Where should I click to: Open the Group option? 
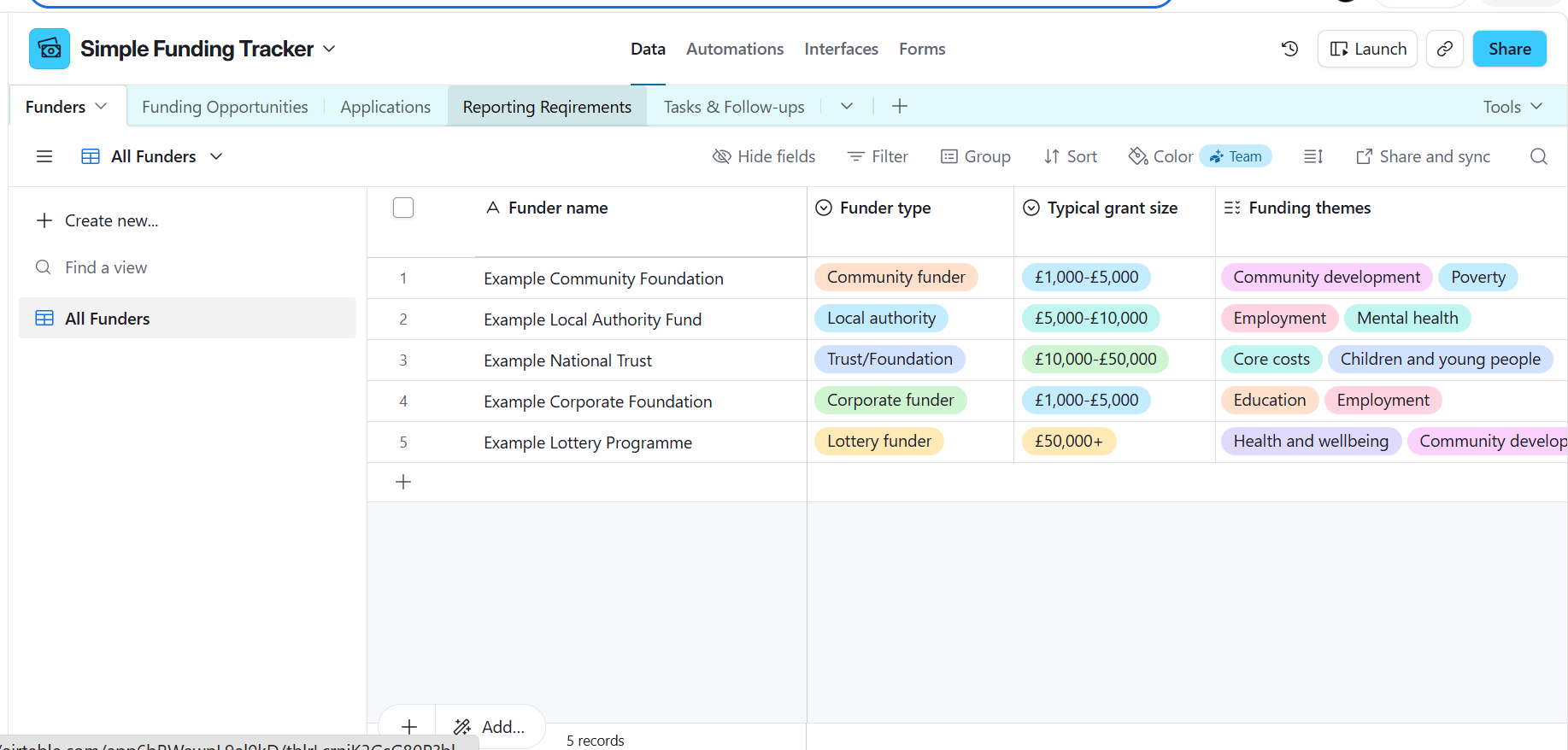pyautogui.click(x=976, y=156)
